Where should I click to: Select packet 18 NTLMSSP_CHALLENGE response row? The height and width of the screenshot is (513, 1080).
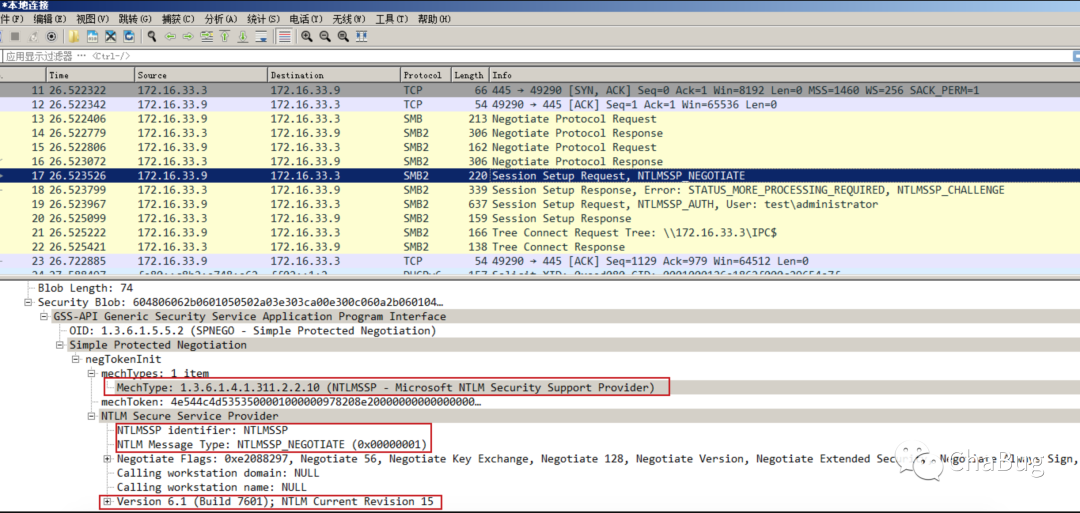(540, 190)
